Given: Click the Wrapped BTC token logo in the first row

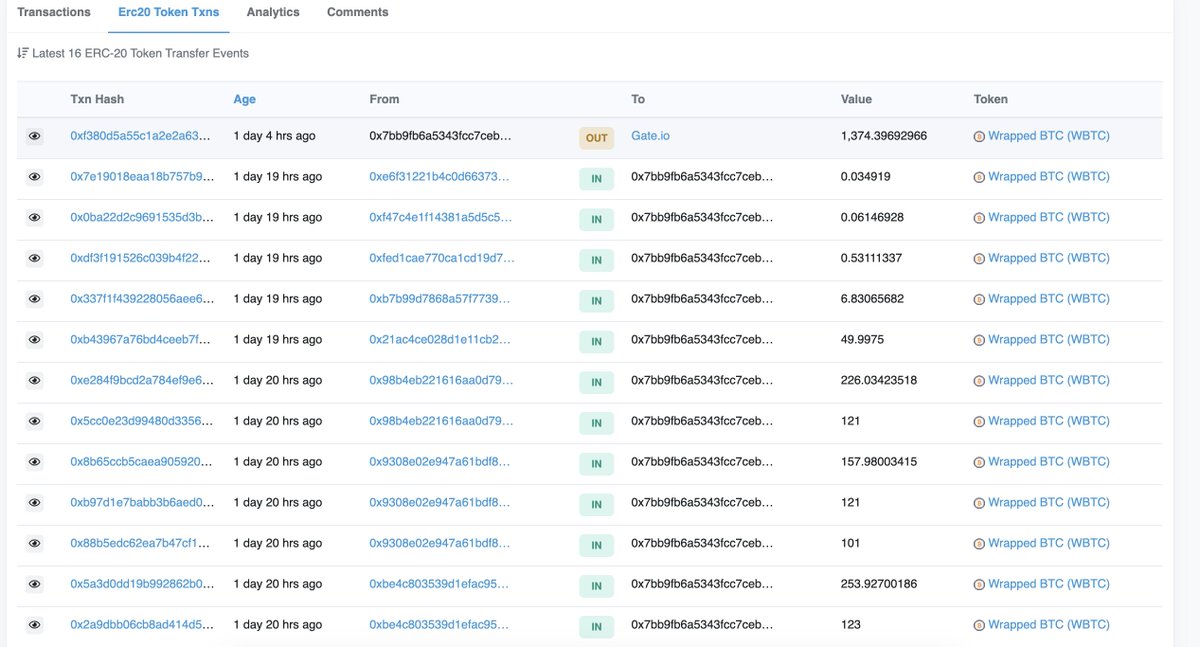Looking at the screenshot, I should tap(978, 135).
